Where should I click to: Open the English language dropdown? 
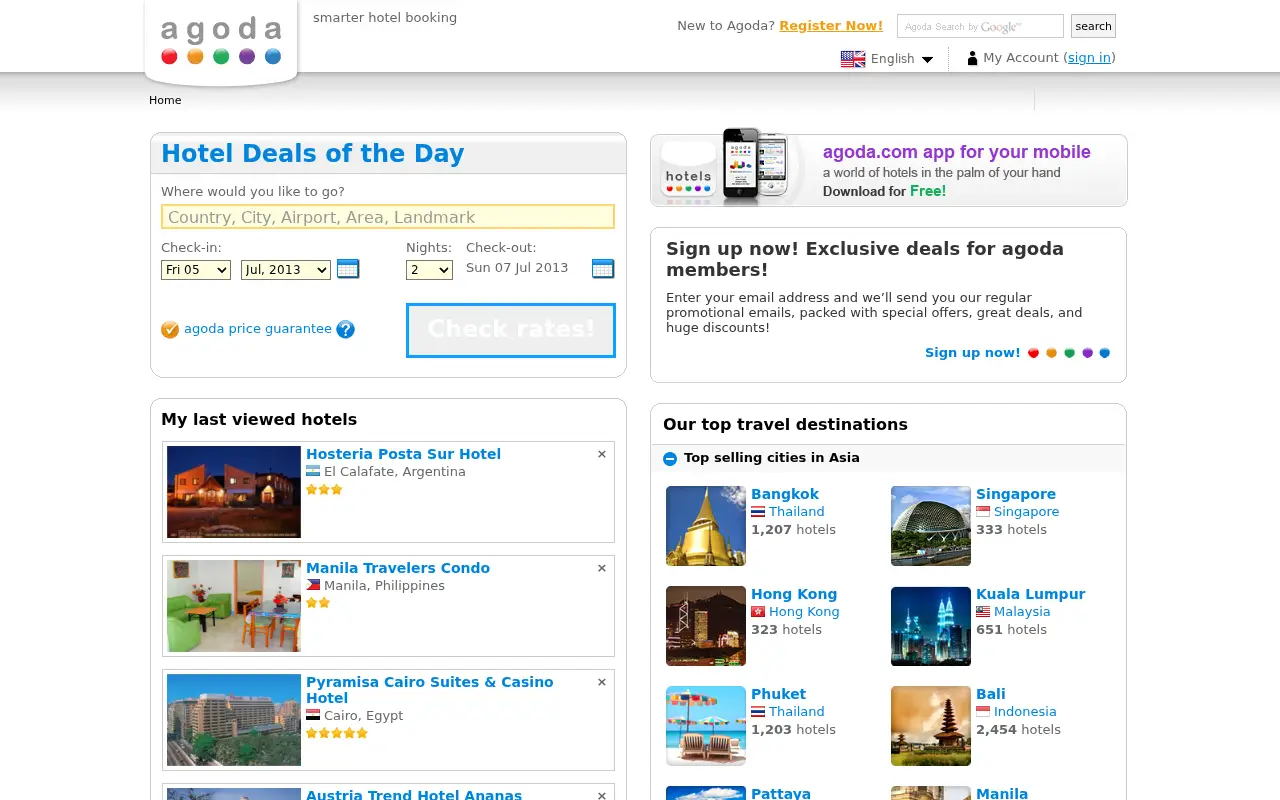(902, 59)
